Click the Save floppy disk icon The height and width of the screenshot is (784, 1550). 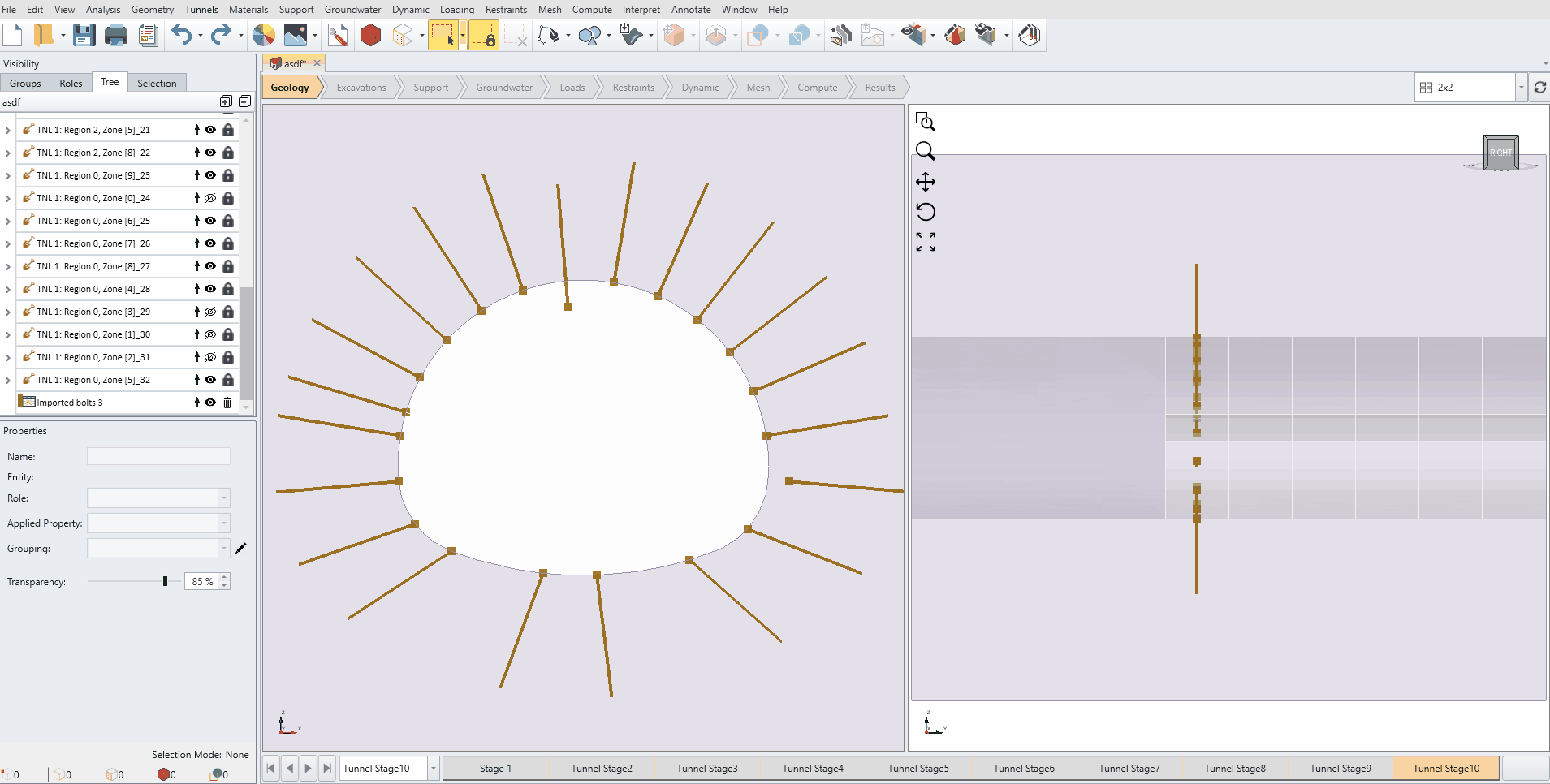pos(84,35)
